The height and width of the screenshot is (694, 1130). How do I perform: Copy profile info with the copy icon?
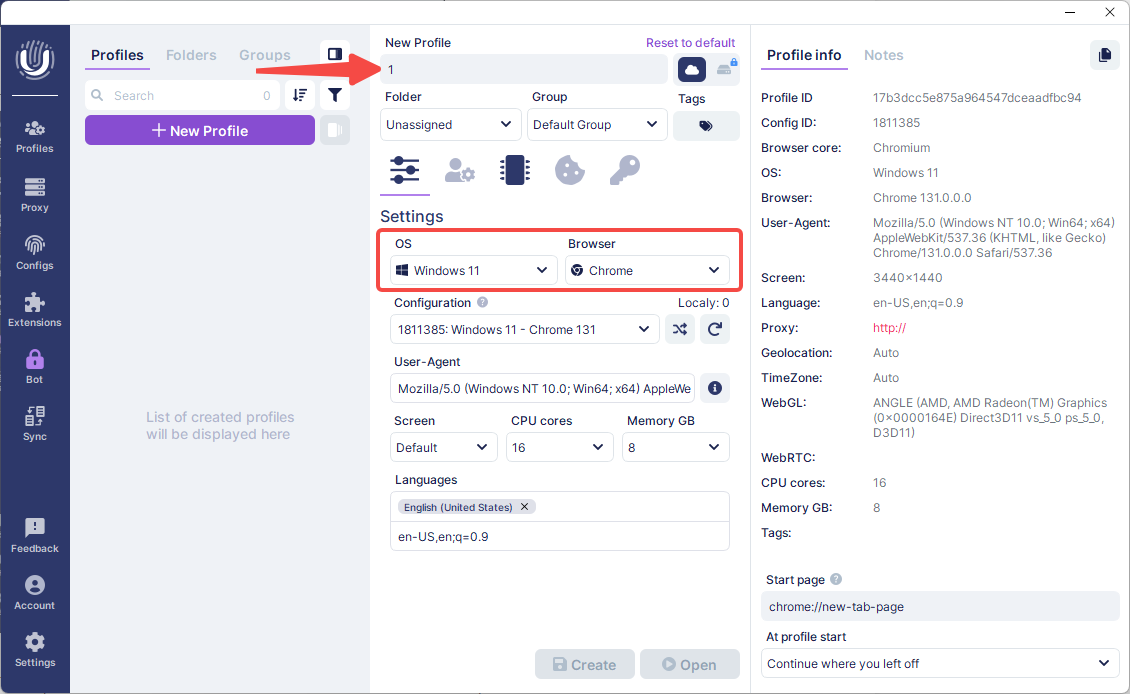(x=1104, y=55)
